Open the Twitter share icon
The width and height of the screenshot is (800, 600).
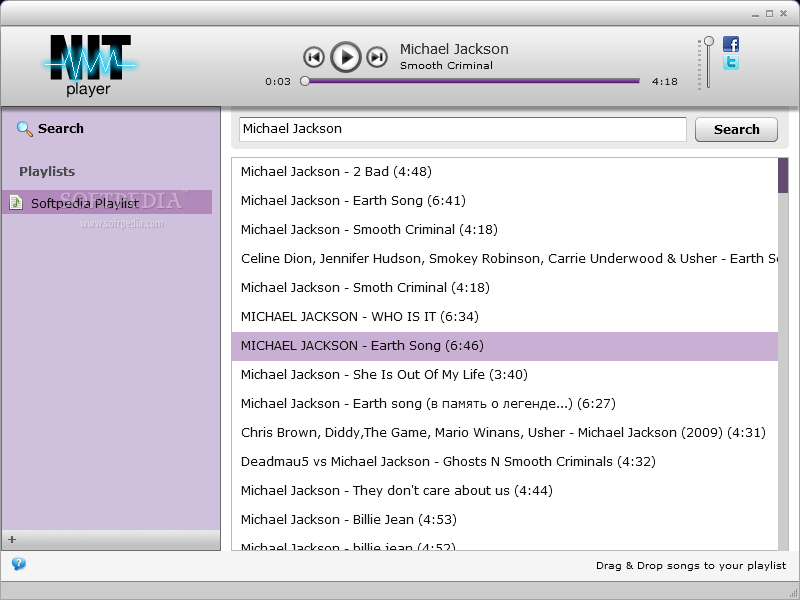731,62
